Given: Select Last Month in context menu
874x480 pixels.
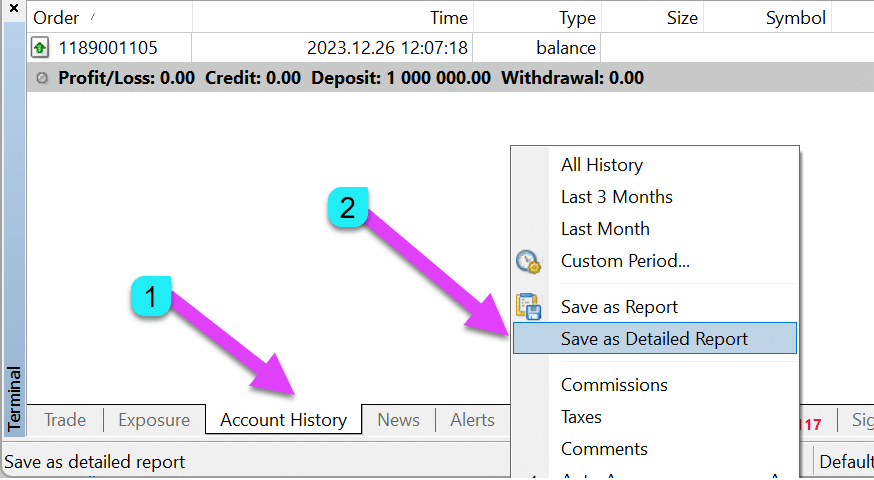Looking at the screenshot, I should click(605, 229).
